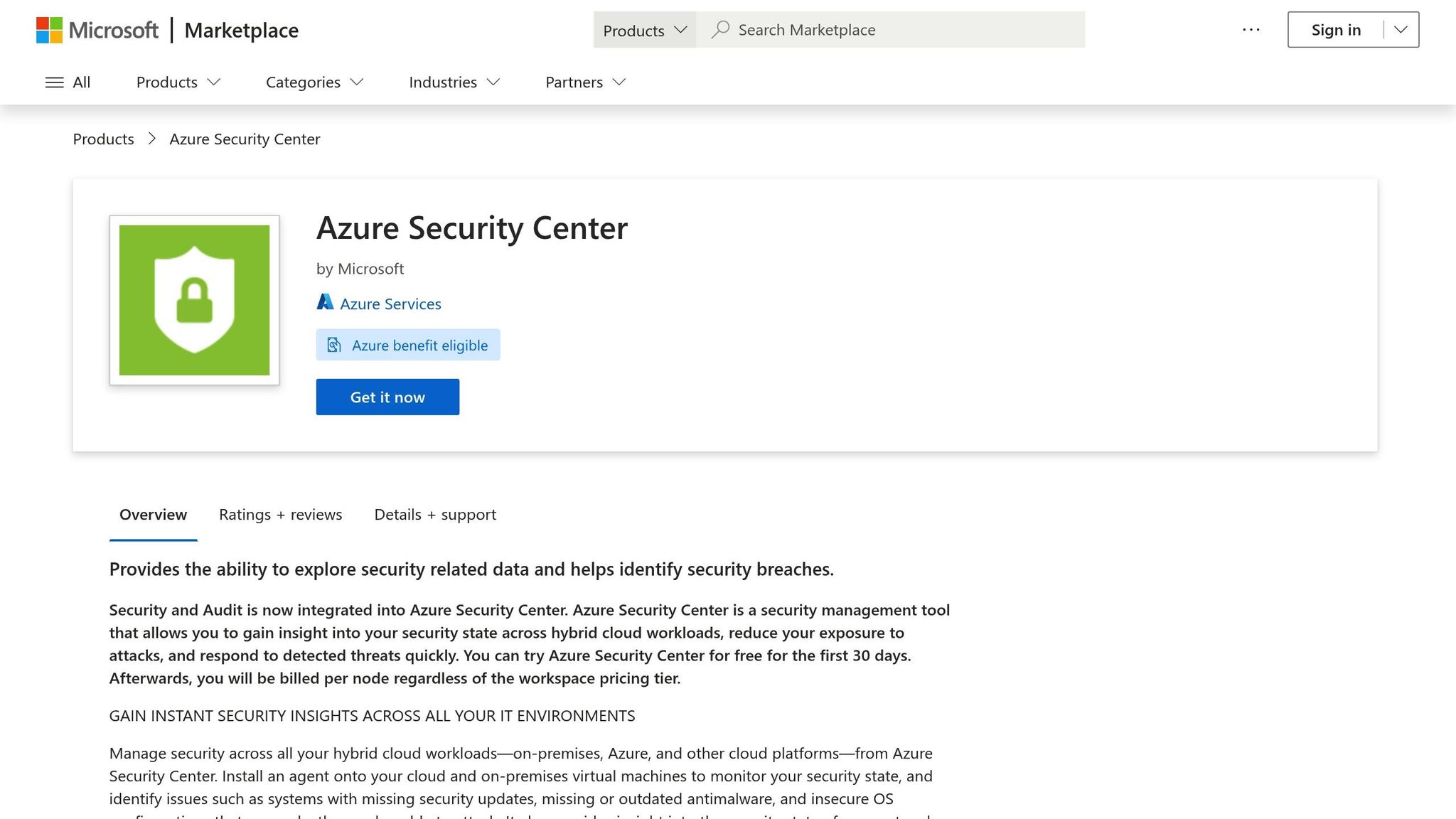Click the Sign in button

point(1336,29)
